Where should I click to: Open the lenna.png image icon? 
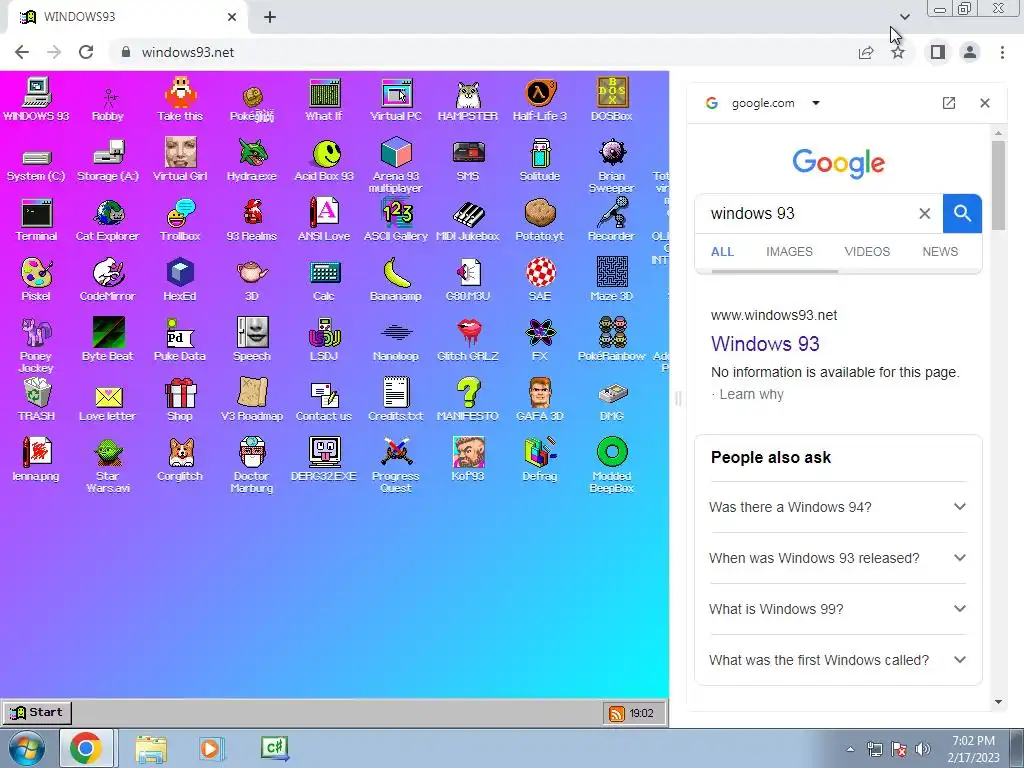click(x=36, y=460)
